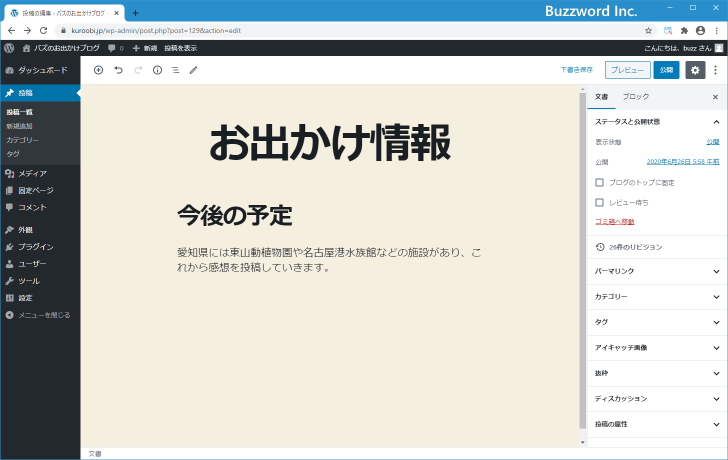Viewport: 728px width, 460px height.
Task: Click ゴミ箱へ移動 link
Action: point(615,221)
